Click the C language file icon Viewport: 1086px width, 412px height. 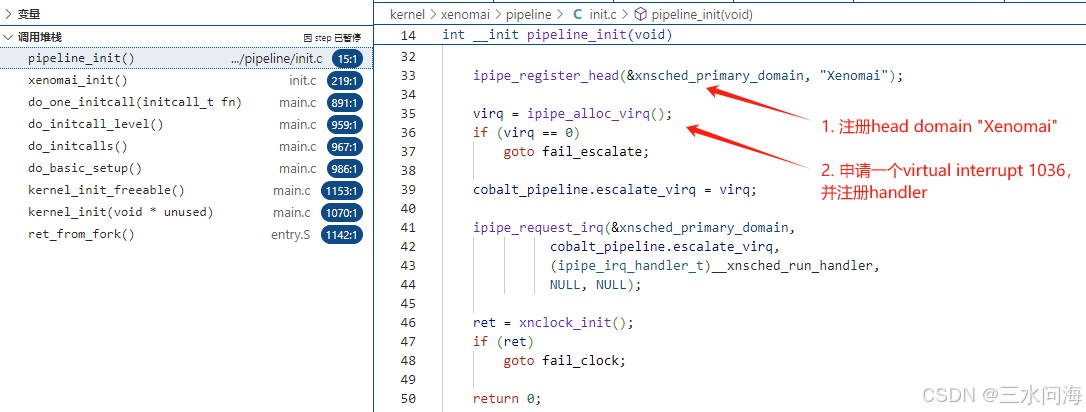point(578,14)
